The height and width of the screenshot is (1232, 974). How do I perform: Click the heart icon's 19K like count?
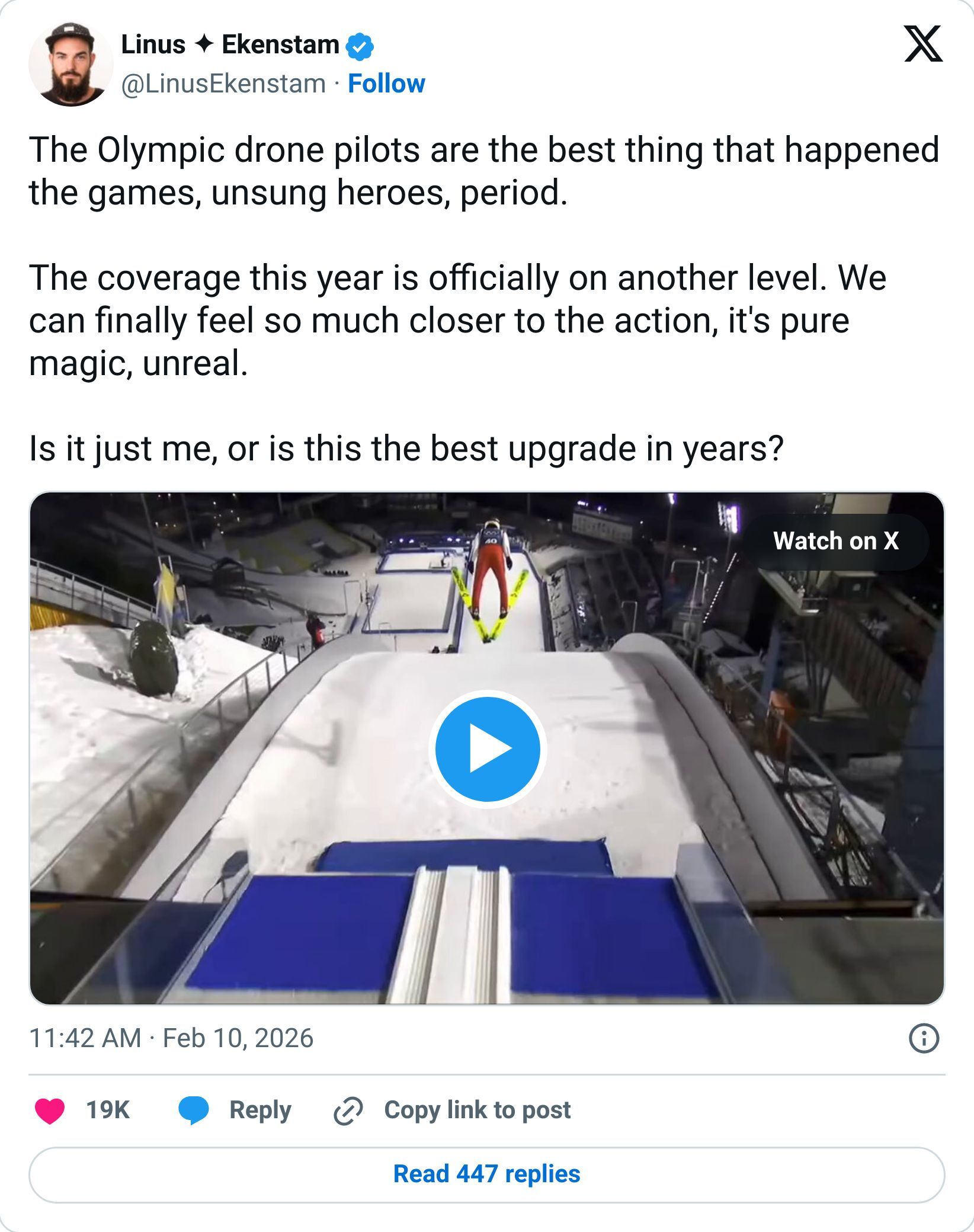tap(107, 1109)
